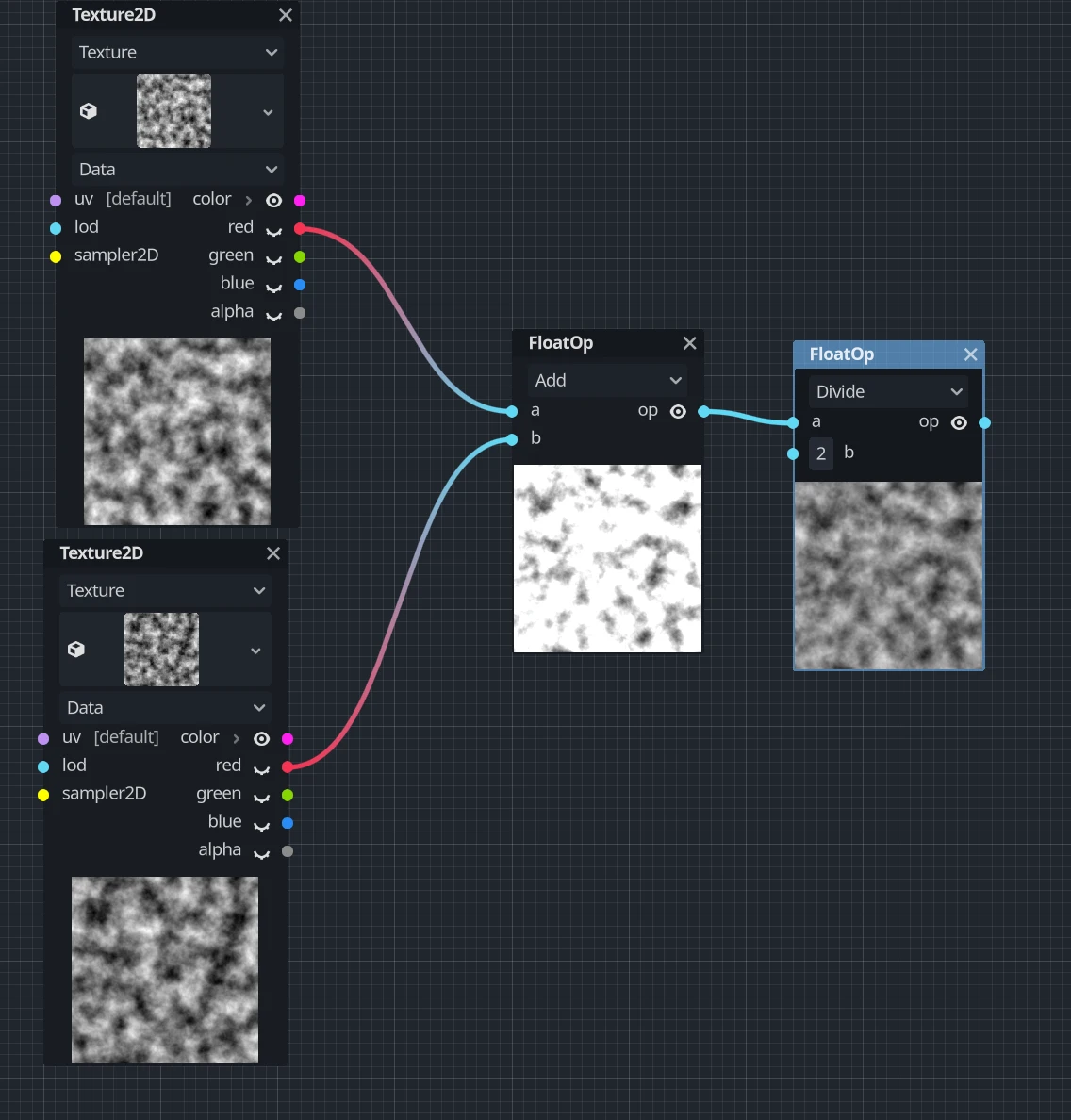Screen dimensions: 1071x1120
Task: Expand color output arrow on lower Texture2D
Action: coord(237,738)
